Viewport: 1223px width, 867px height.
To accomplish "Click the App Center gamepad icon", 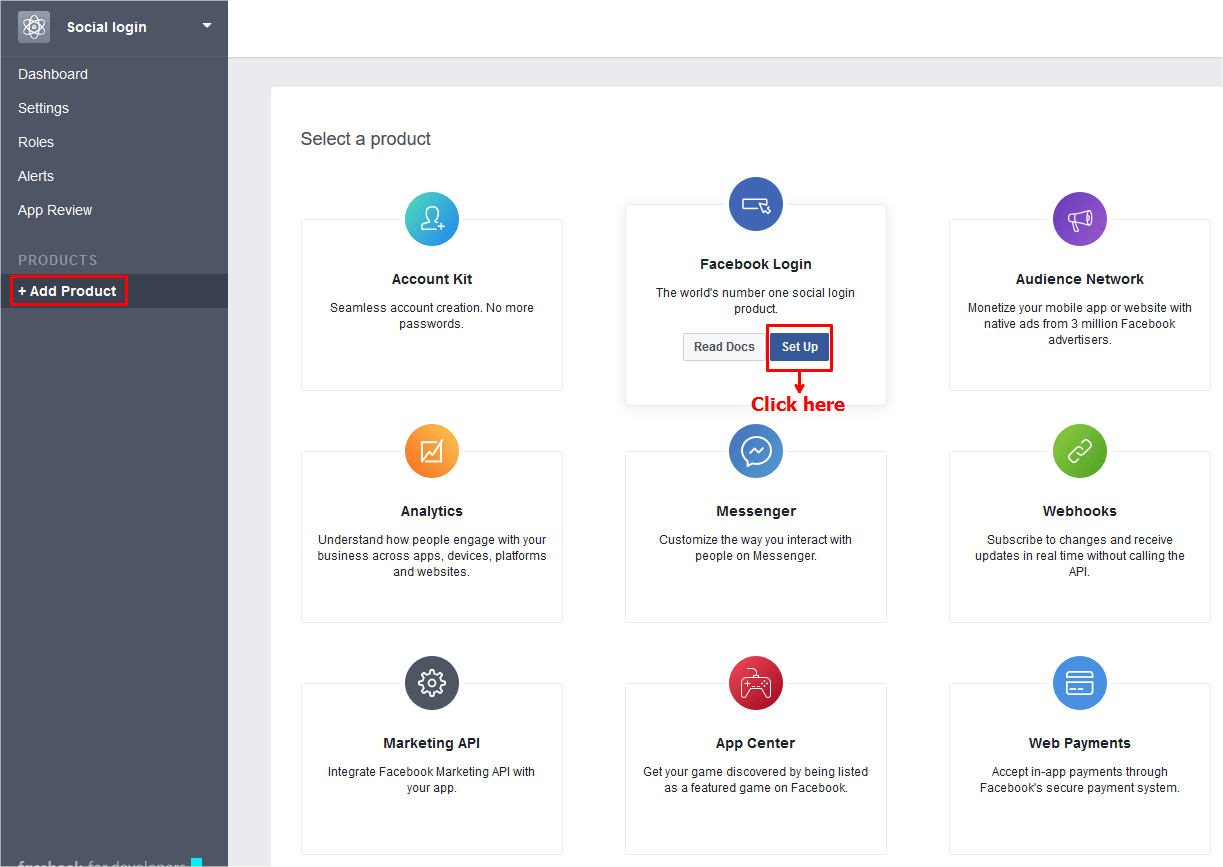I will [756, 683].
